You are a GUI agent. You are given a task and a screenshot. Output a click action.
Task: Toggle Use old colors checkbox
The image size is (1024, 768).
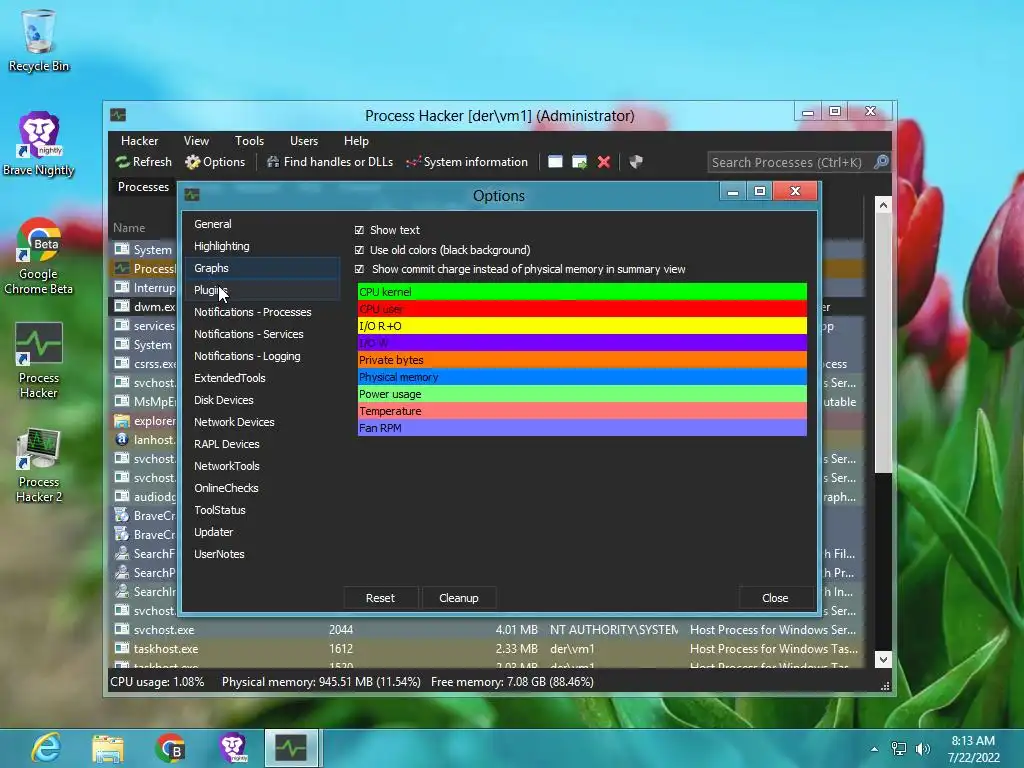(359, 250)
